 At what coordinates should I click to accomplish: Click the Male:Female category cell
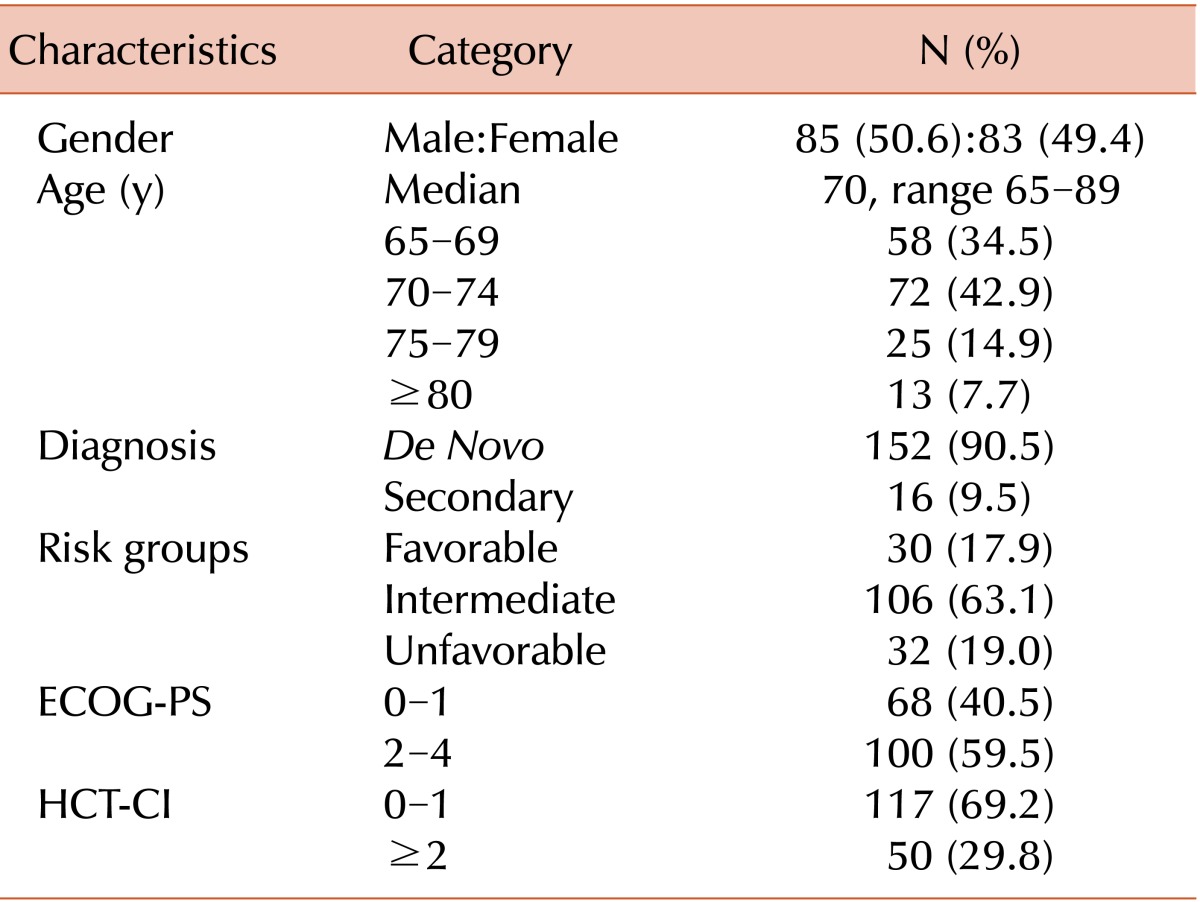[501, 140]
